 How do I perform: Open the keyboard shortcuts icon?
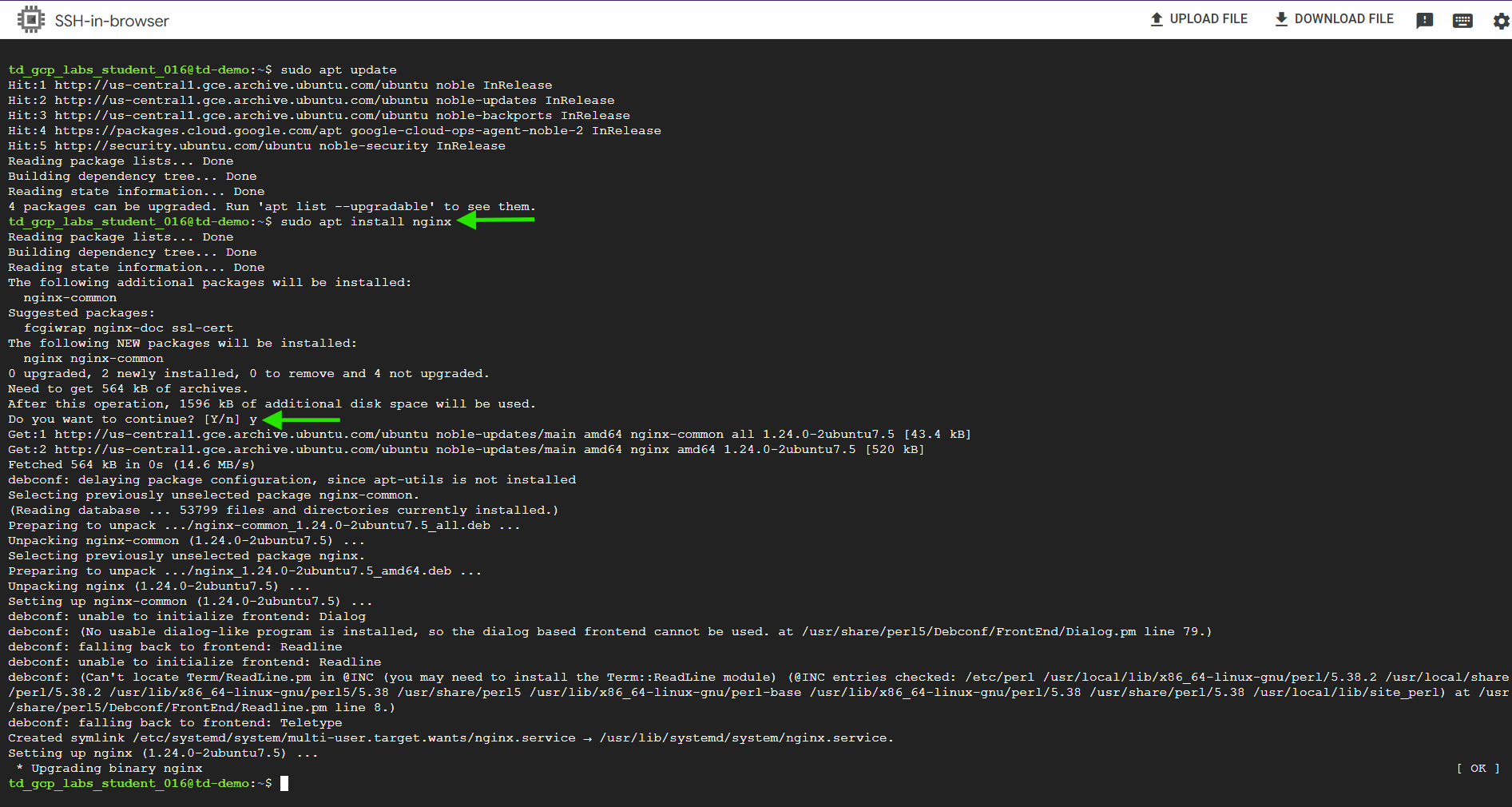pos(1462,21)
